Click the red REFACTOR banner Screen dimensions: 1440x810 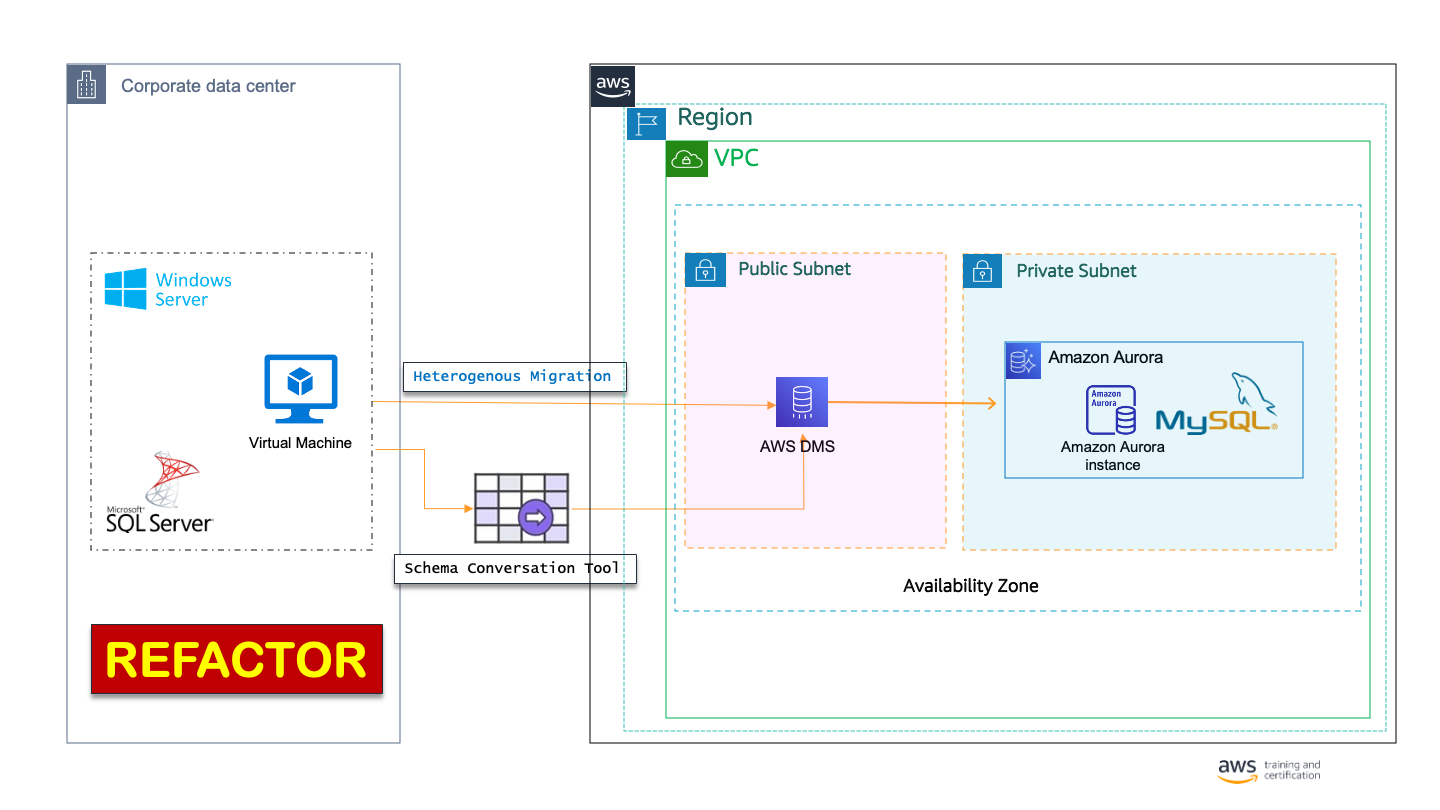[237, 660]
